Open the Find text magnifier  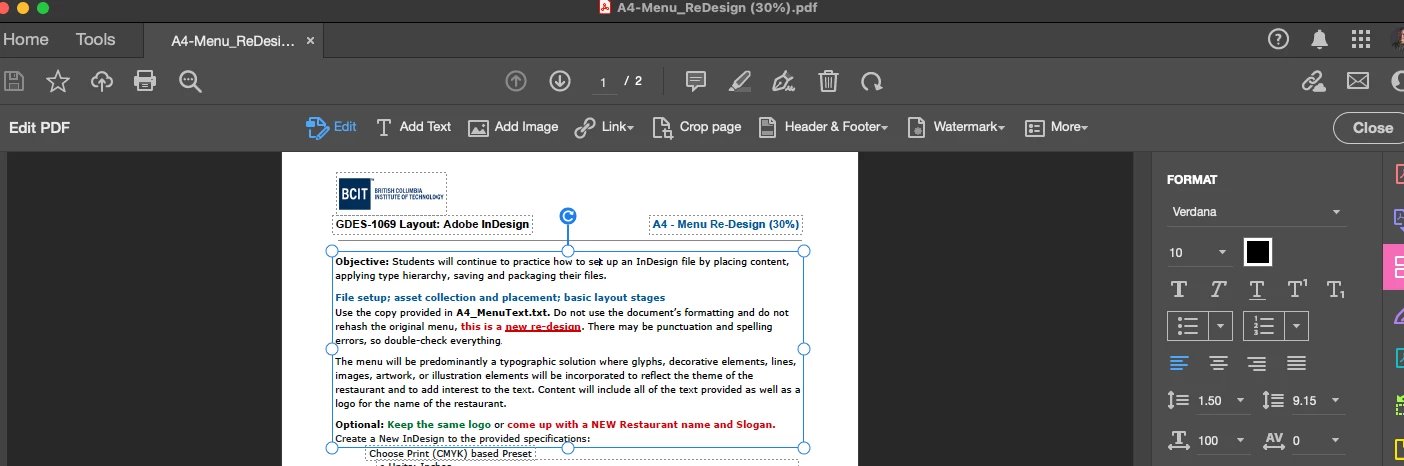coord(190,81)
